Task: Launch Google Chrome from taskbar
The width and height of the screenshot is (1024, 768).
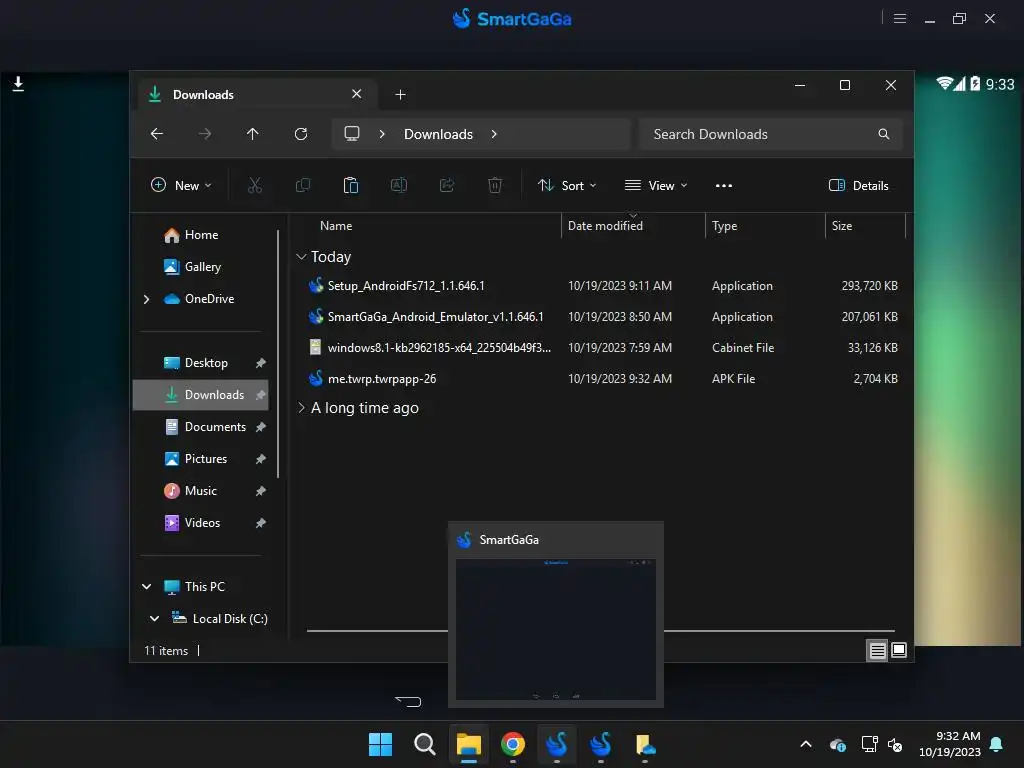Action: [x=513, y=744]
